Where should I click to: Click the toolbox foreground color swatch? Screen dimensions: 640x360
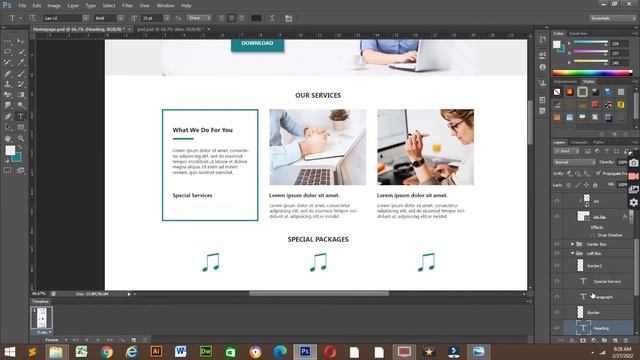(10, 151)
